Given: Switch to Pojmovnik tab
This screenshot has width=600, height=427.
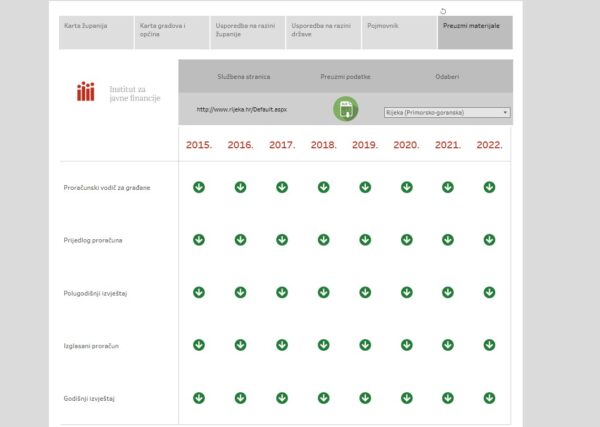Looking at the screenshot, I should [x=399, y=33].
